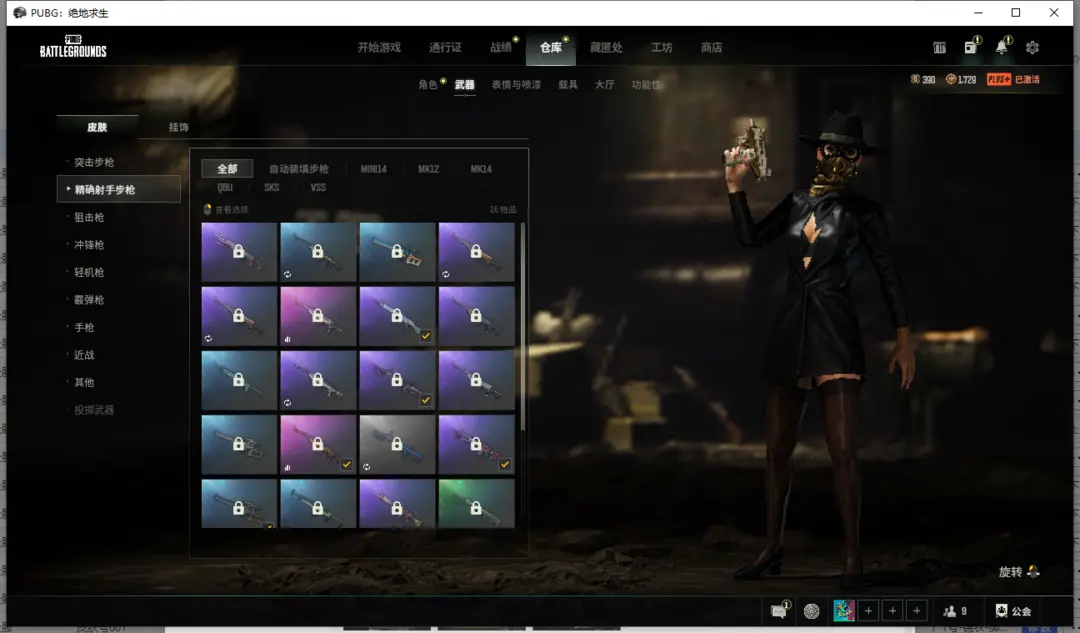The width and height of the screenshot is (1080, 633).
Task: Choose 狙击枪 category
Action: point(89,218)
